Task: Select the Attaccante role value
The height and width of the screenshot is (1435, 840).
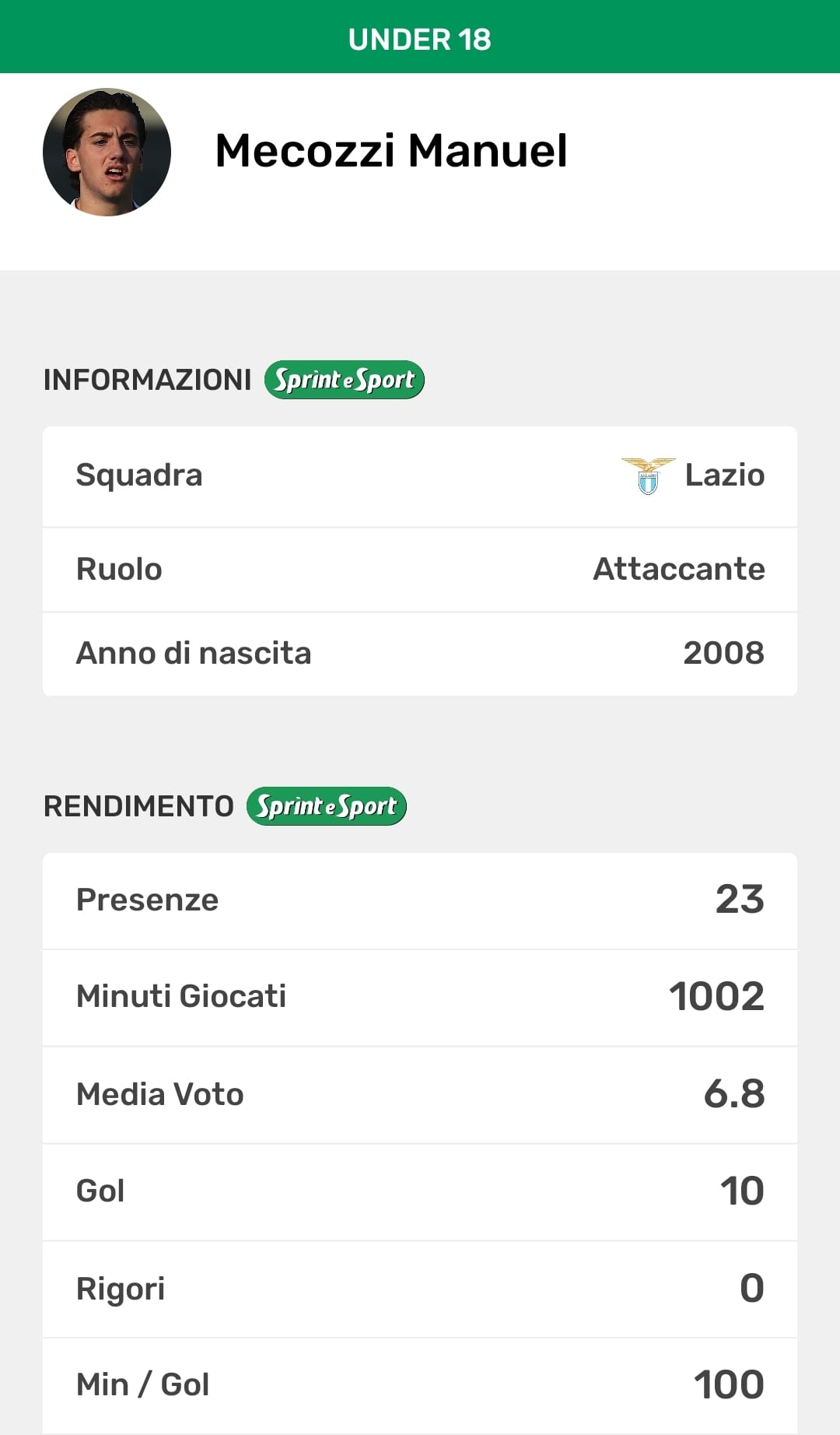Action: click(678, 569)
